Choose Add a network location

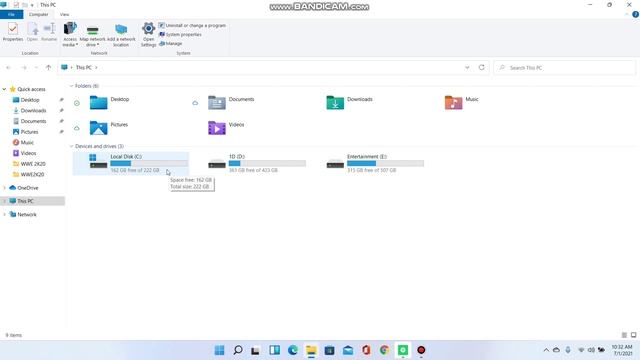click(121, 35)
